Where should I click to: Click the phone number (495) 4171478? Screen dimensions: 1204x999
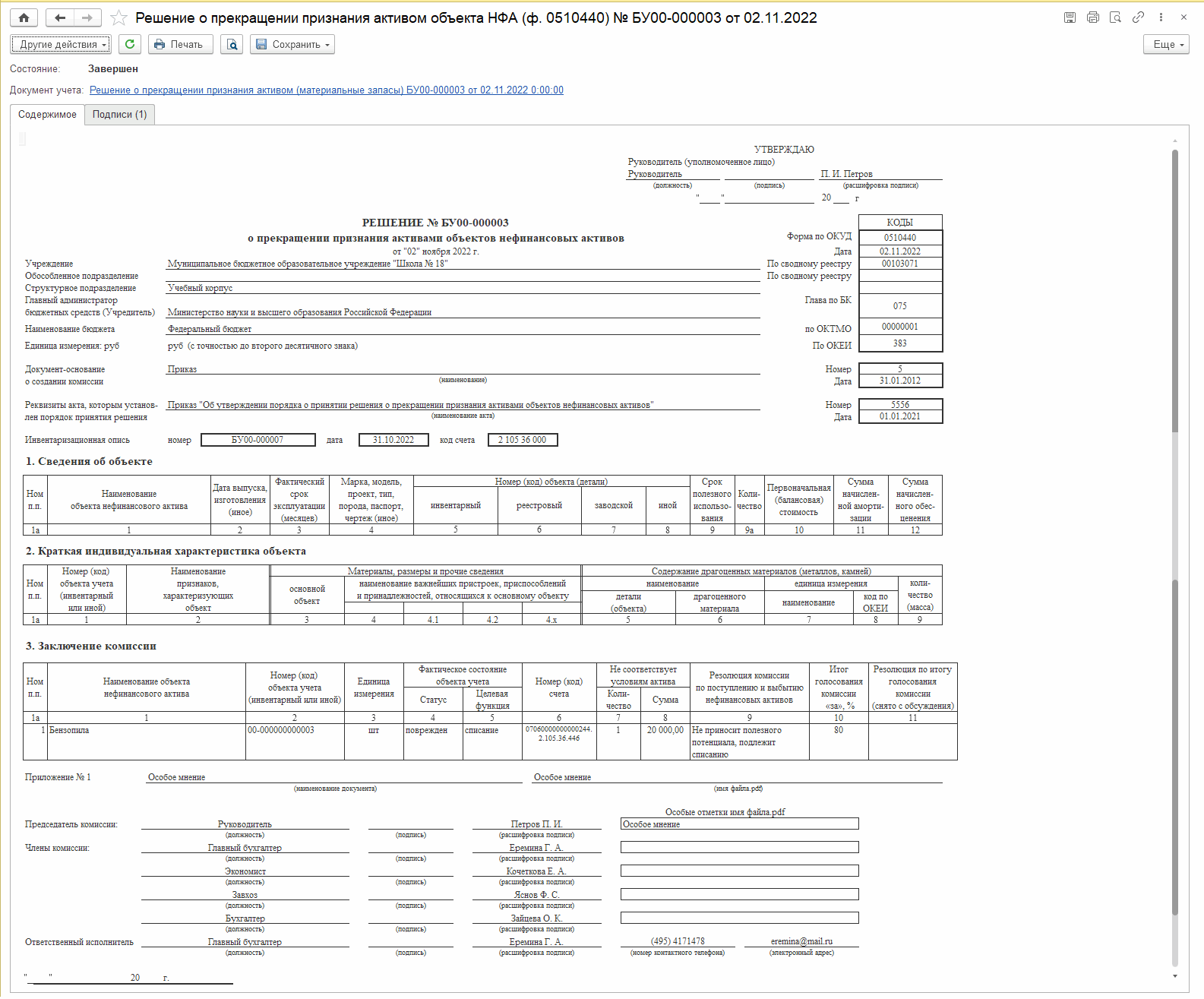click(678, 941)
